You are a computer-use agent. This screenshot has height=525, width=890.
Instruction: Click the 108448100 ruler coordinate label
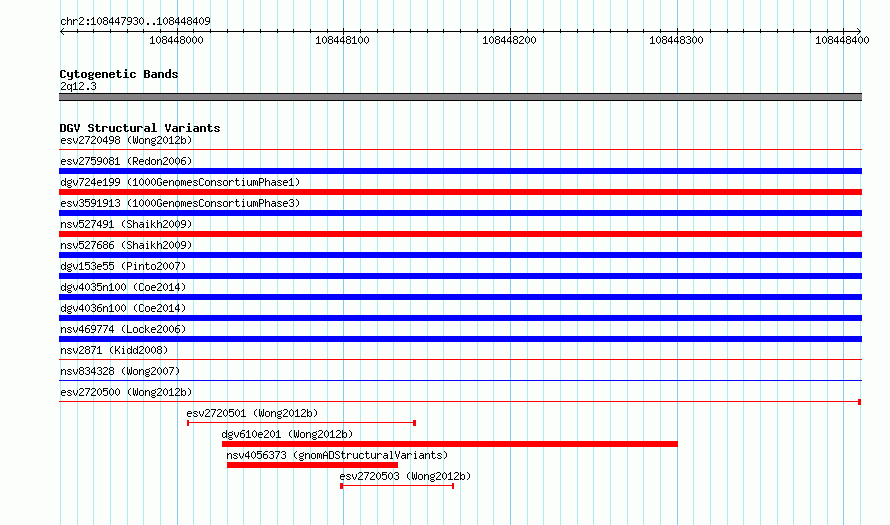pos(342,40)
